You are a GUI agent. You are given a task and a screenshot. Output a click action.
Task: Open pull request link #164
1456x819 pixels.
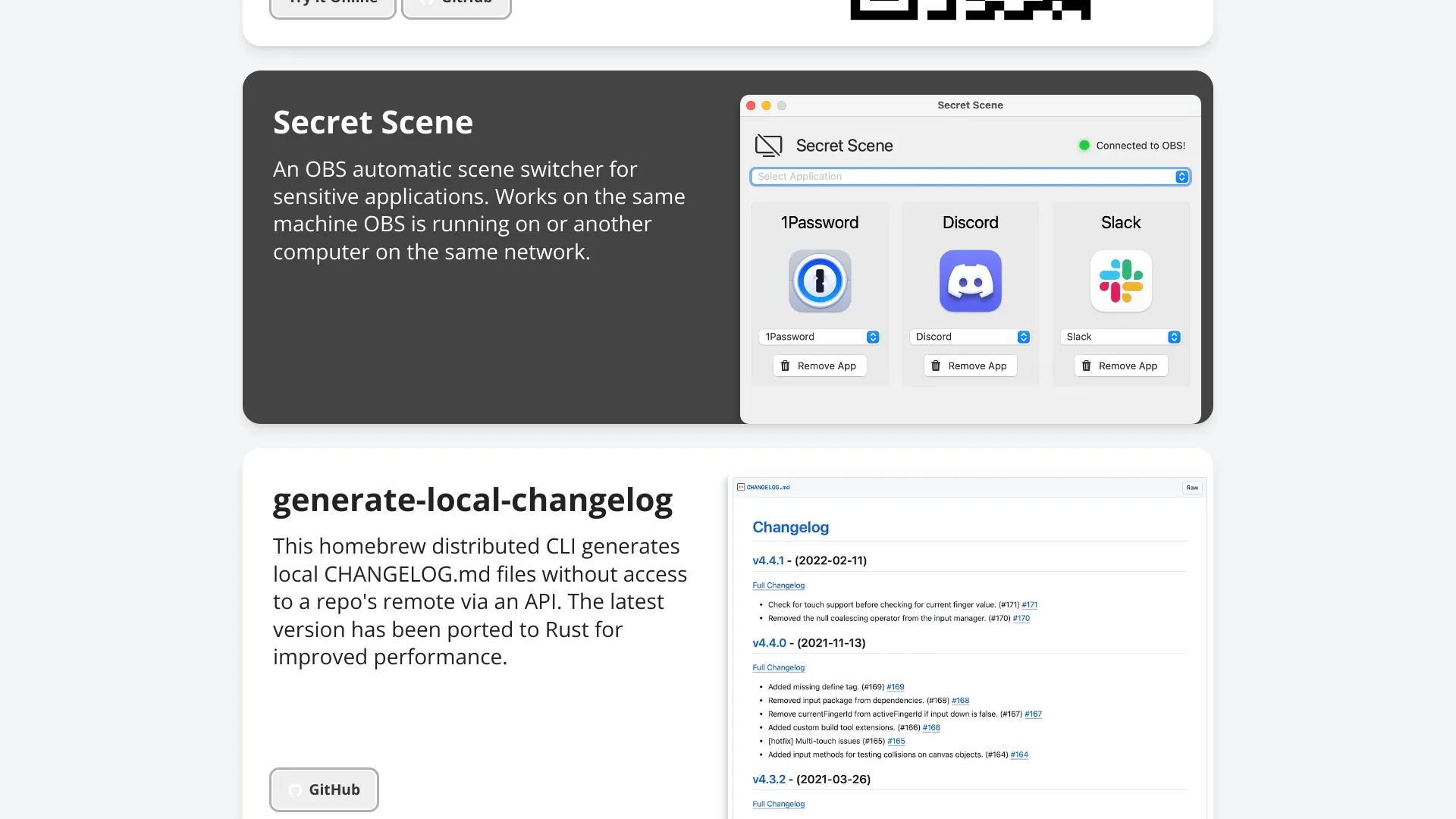pos(1019,755)
